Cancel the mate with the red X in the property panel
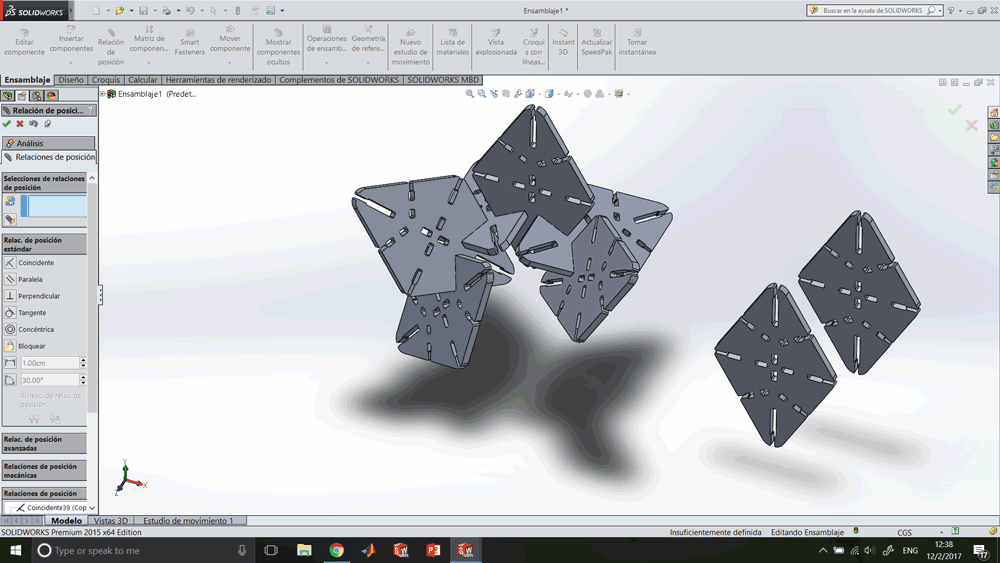The image size is (1000, 563). tap(20, 124)
